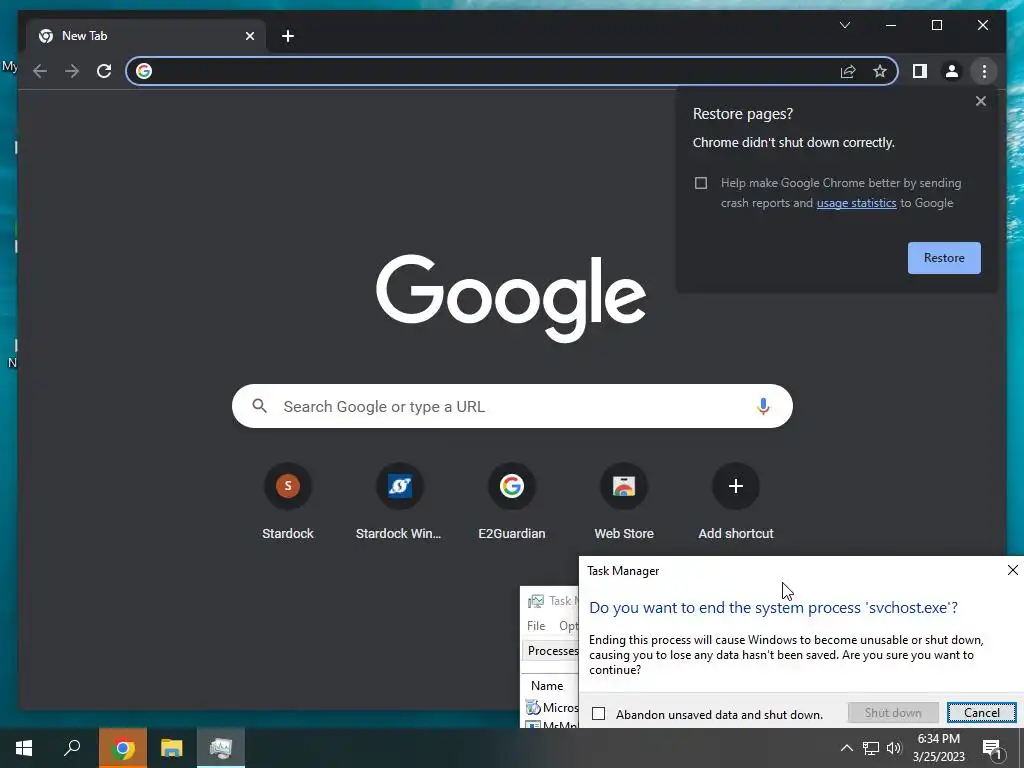Click the Chrome icon in taskbar

click(123, 748)
